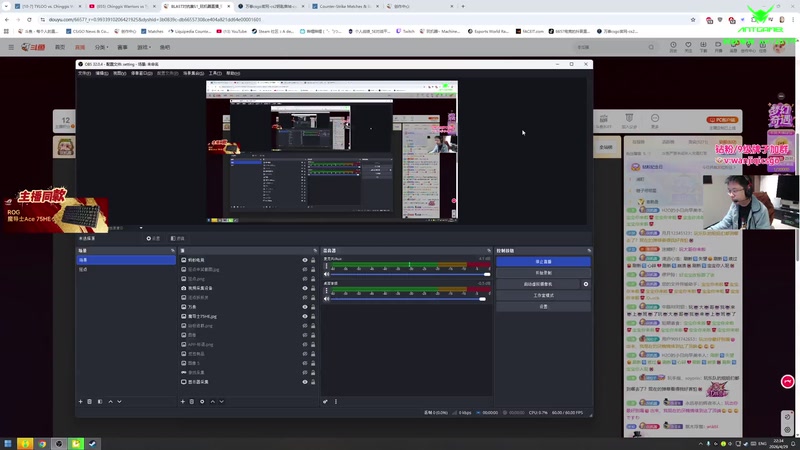Toggle lock on 视频采集设备 source
The image size is (800, 450).
coord(313,288)
